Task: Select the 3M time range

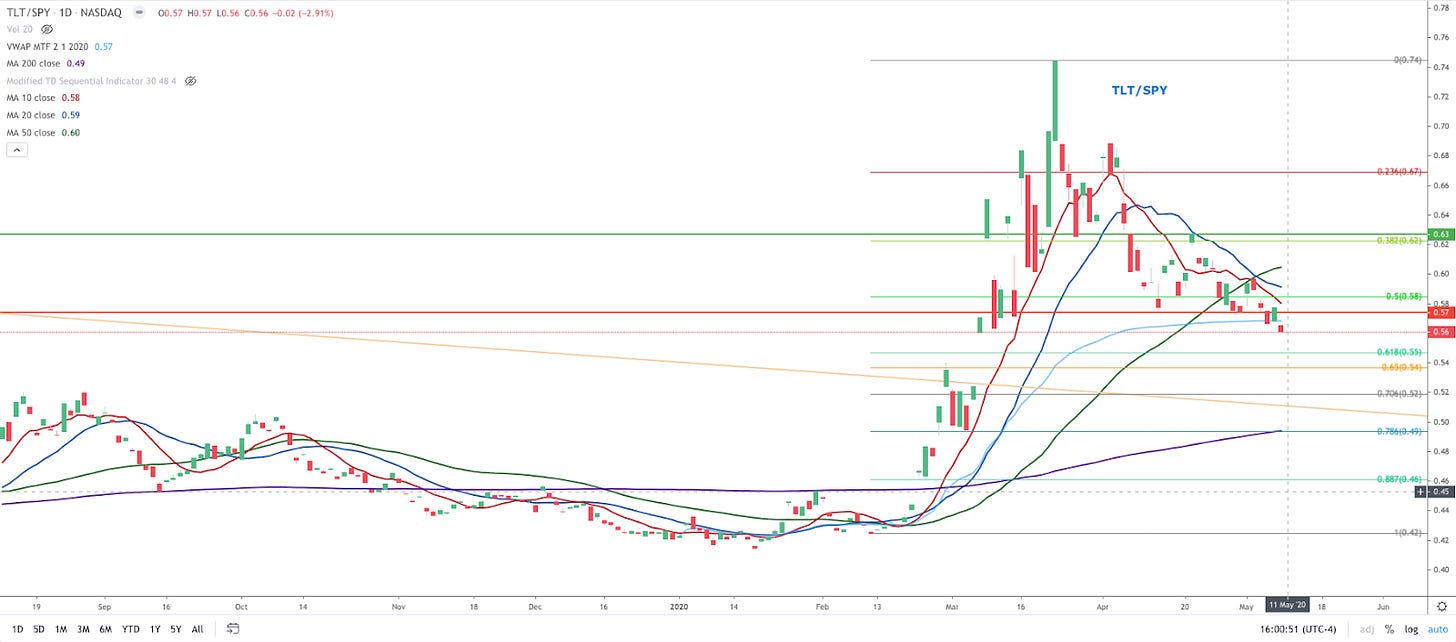Action: 83,629
